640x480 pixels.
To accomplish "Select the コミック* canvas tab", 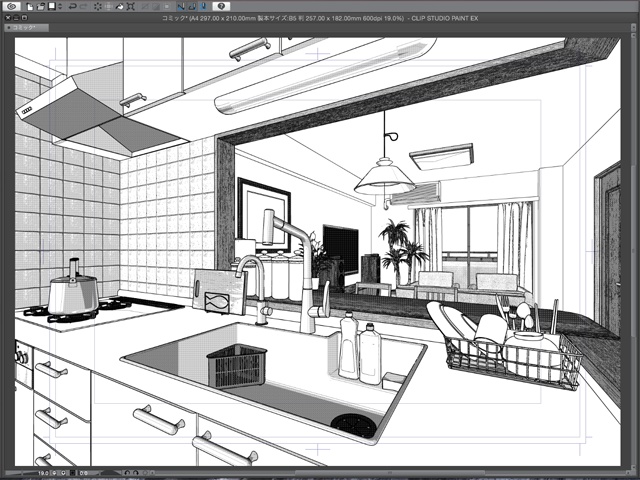I will coord(27,28).
